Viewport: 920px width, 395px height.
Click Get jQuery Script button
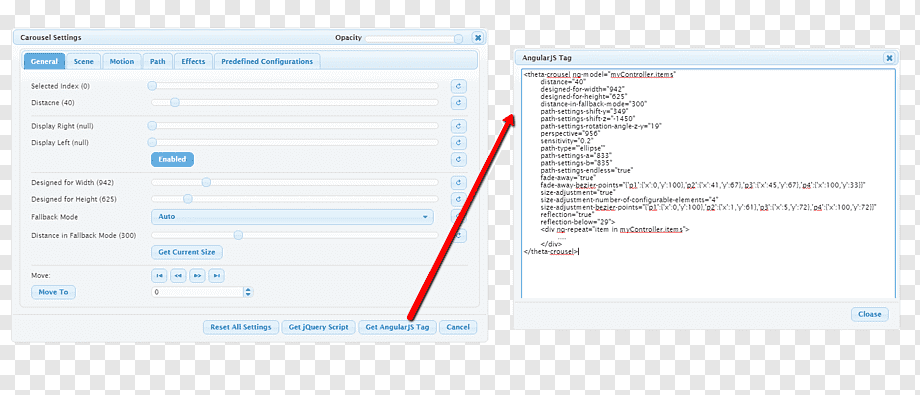(x=319, y=327)
